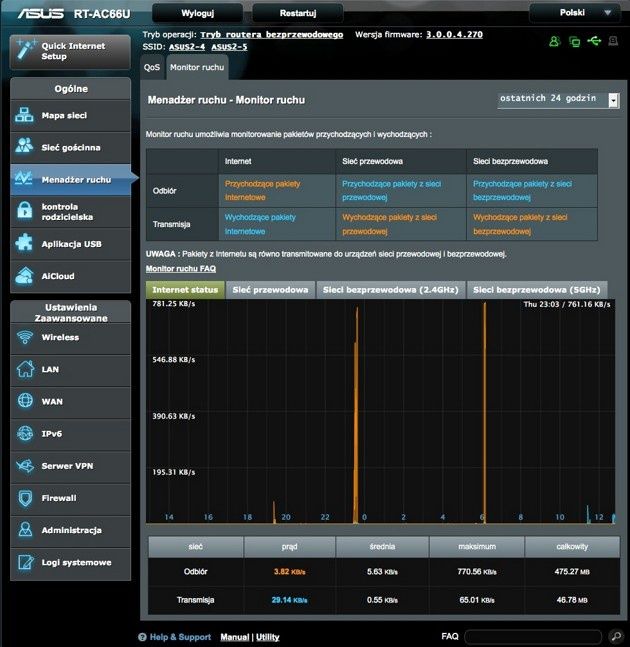Open the firmware version 3.0.0.4.270 link
This screenshot has height=647, width=630.
(x=454, y=35)
